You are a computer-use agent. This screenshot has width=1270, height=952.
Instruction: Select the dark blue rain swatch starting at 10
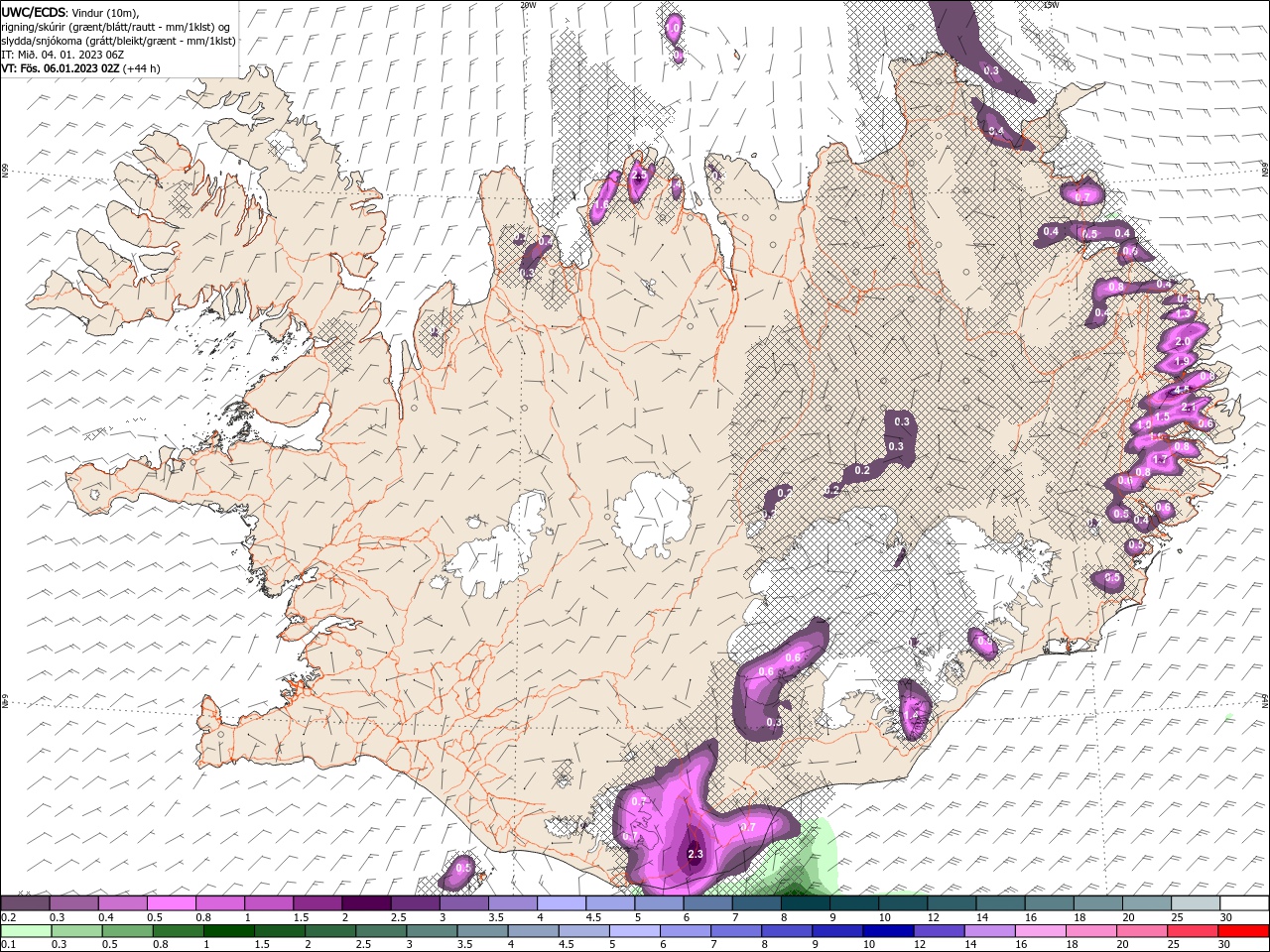pos(889,931)
